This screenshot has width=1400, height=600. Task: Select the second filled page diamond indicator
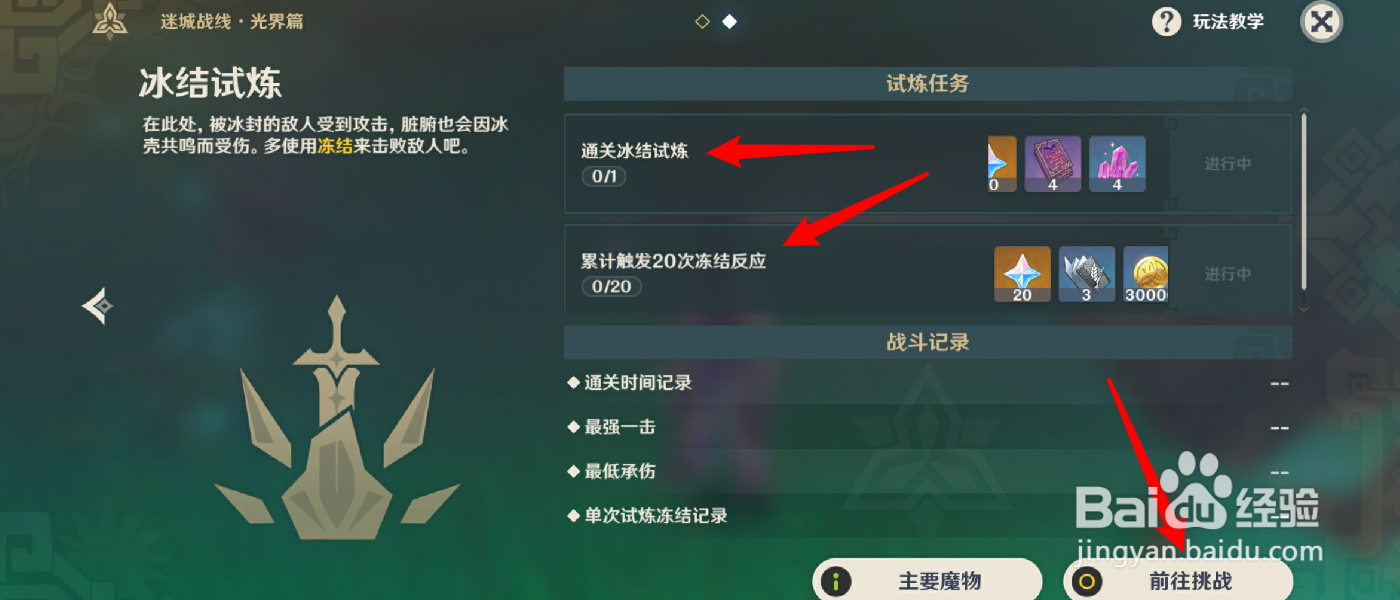(x=730, y=21)
